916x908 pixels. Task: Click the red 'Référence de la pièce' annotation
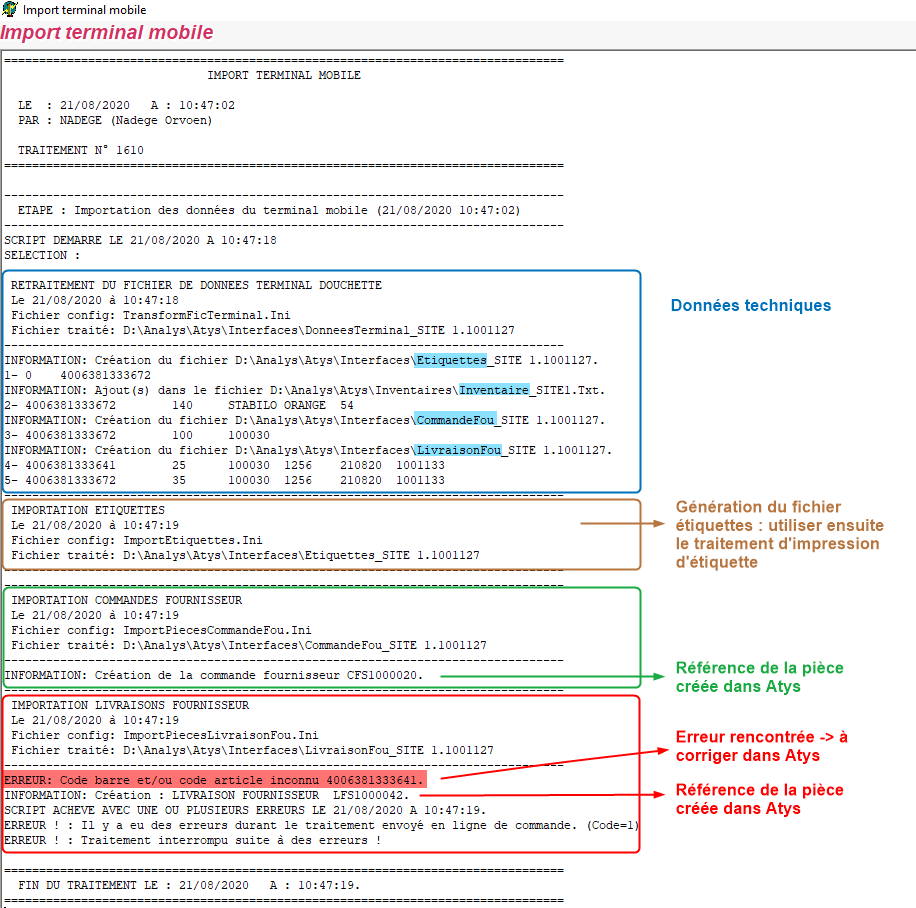pos(759,798)
